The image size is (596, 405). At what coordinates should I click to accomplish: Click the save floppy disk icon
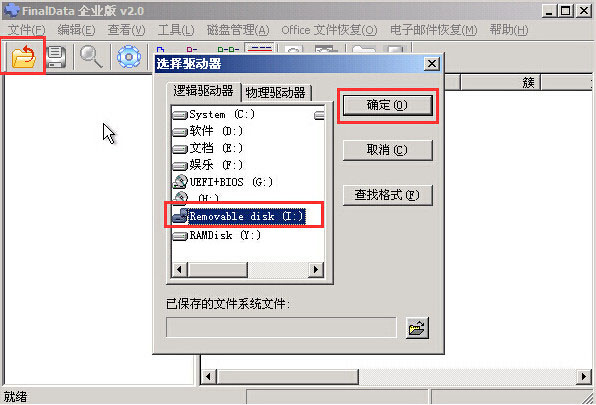point(56,57)
